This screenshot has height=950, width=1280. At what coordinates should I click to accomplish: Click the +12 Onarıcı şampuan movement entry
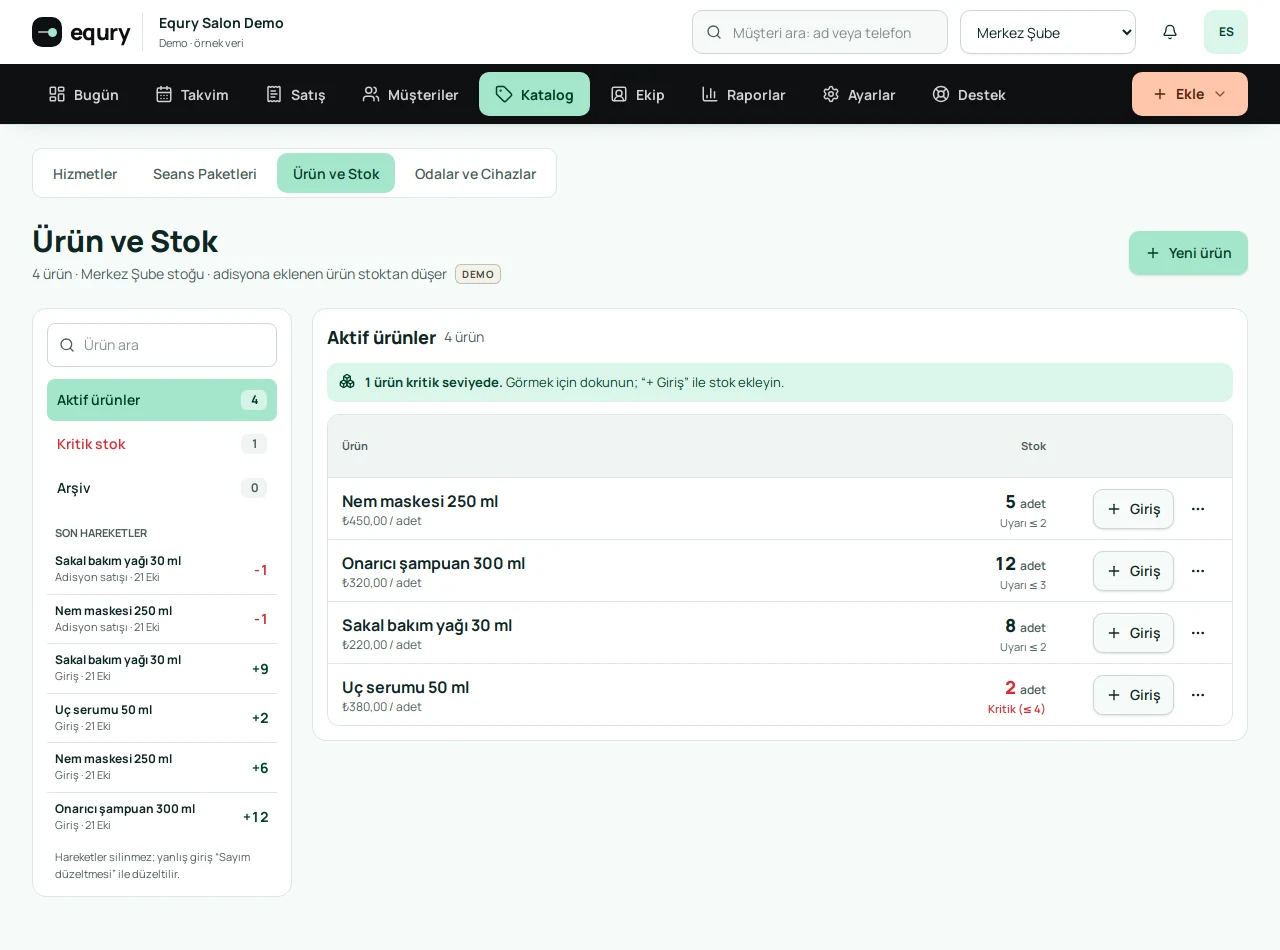[x=162, y=817]
